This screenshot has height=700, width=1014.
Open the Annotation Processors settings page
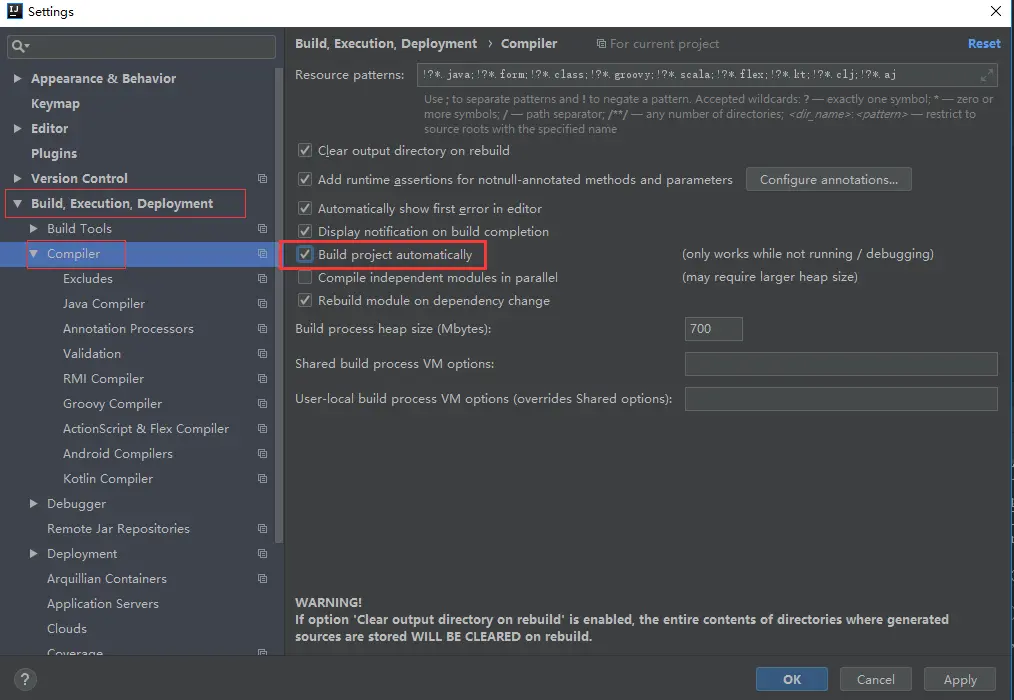click(128, 329)
